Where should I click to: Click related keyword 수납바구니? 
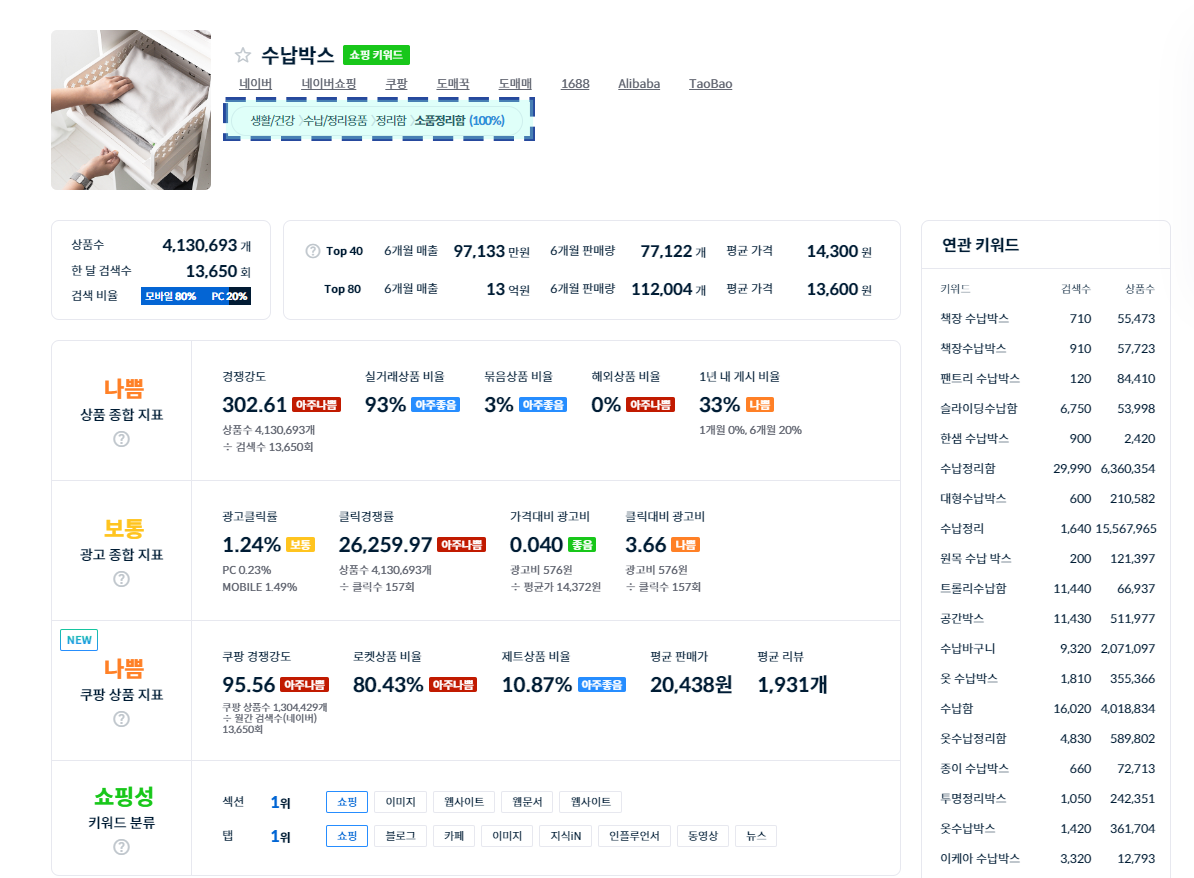(x=967, y=649)
